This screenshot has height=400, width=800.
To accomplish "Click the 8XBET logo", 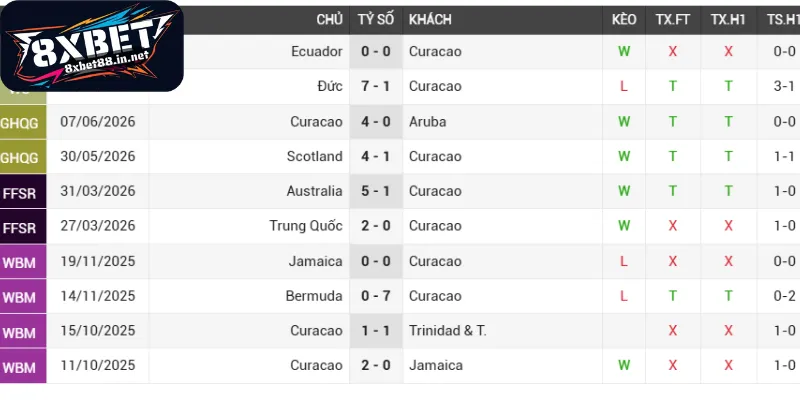I will 92,46.
